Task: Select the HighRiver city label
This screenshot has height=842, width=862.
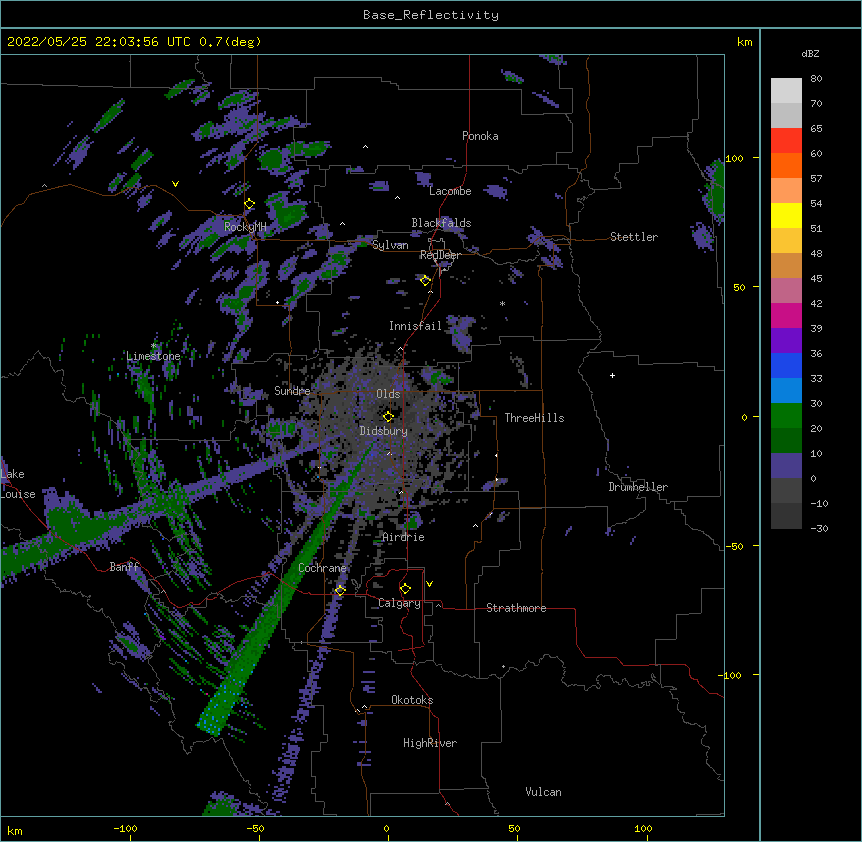Action: coord(430,743)
